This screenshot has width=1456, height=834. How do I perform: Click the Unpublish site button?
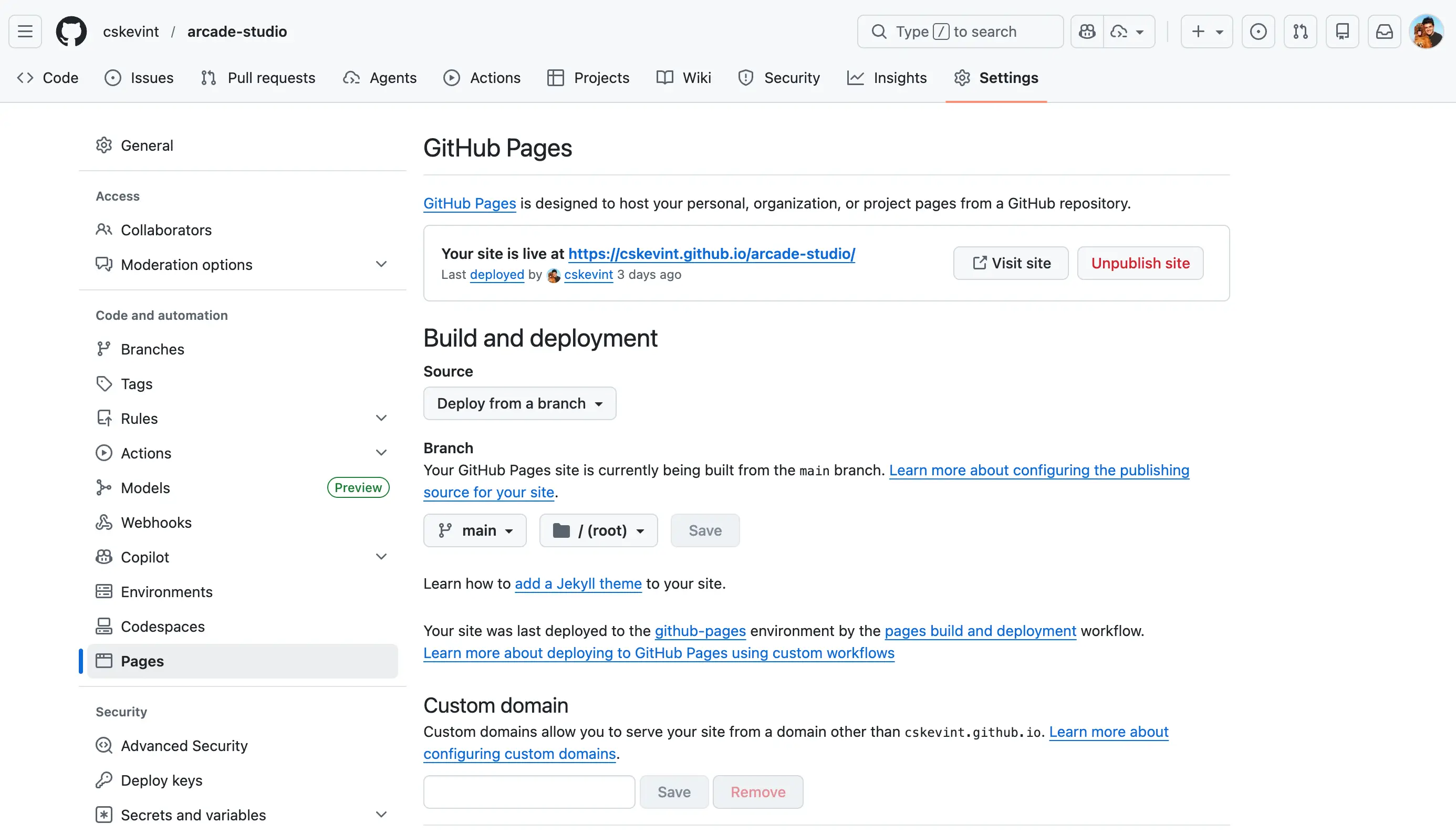1140,263
